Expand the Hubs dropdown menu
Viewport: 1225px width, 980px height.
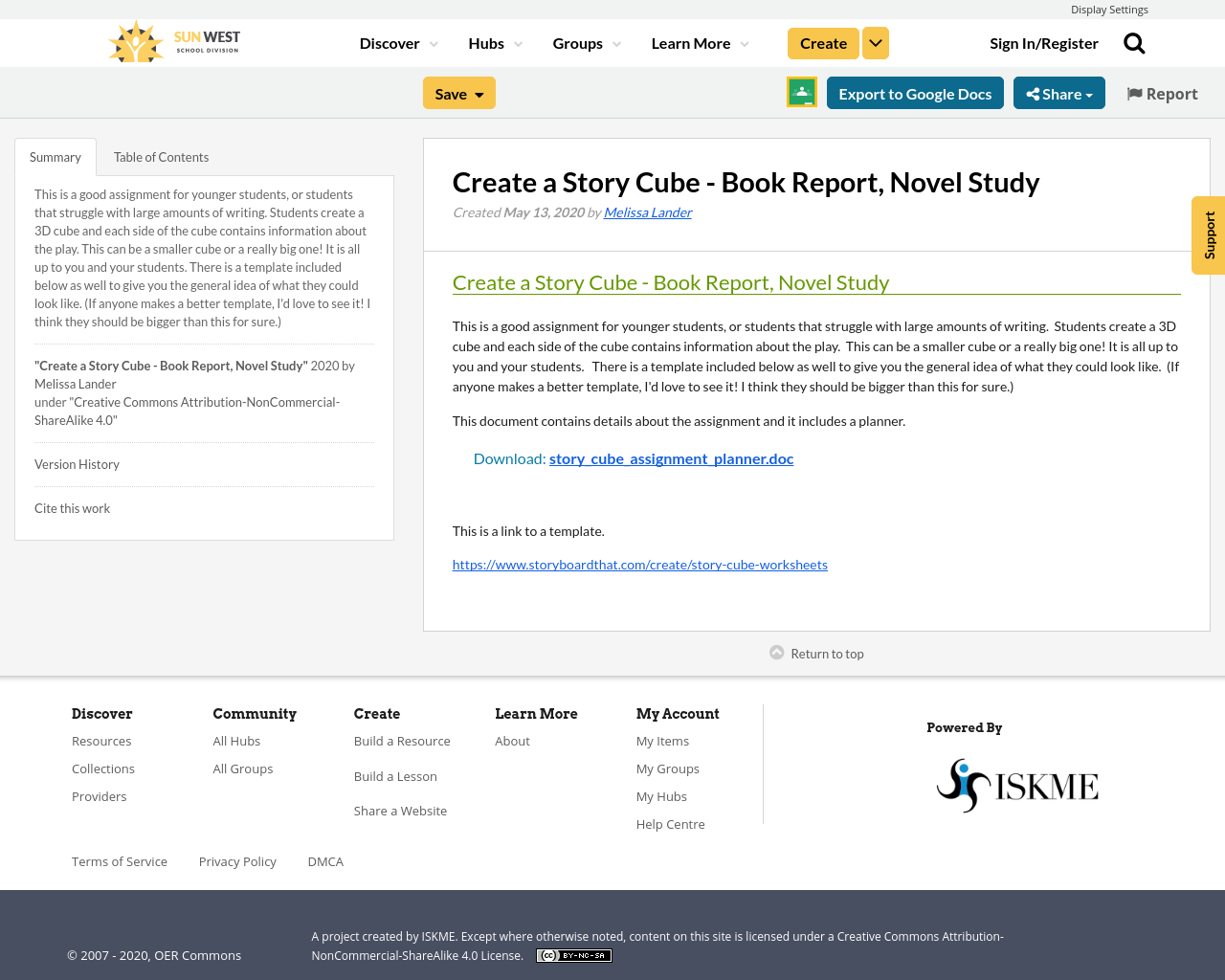tap(493, 42)
